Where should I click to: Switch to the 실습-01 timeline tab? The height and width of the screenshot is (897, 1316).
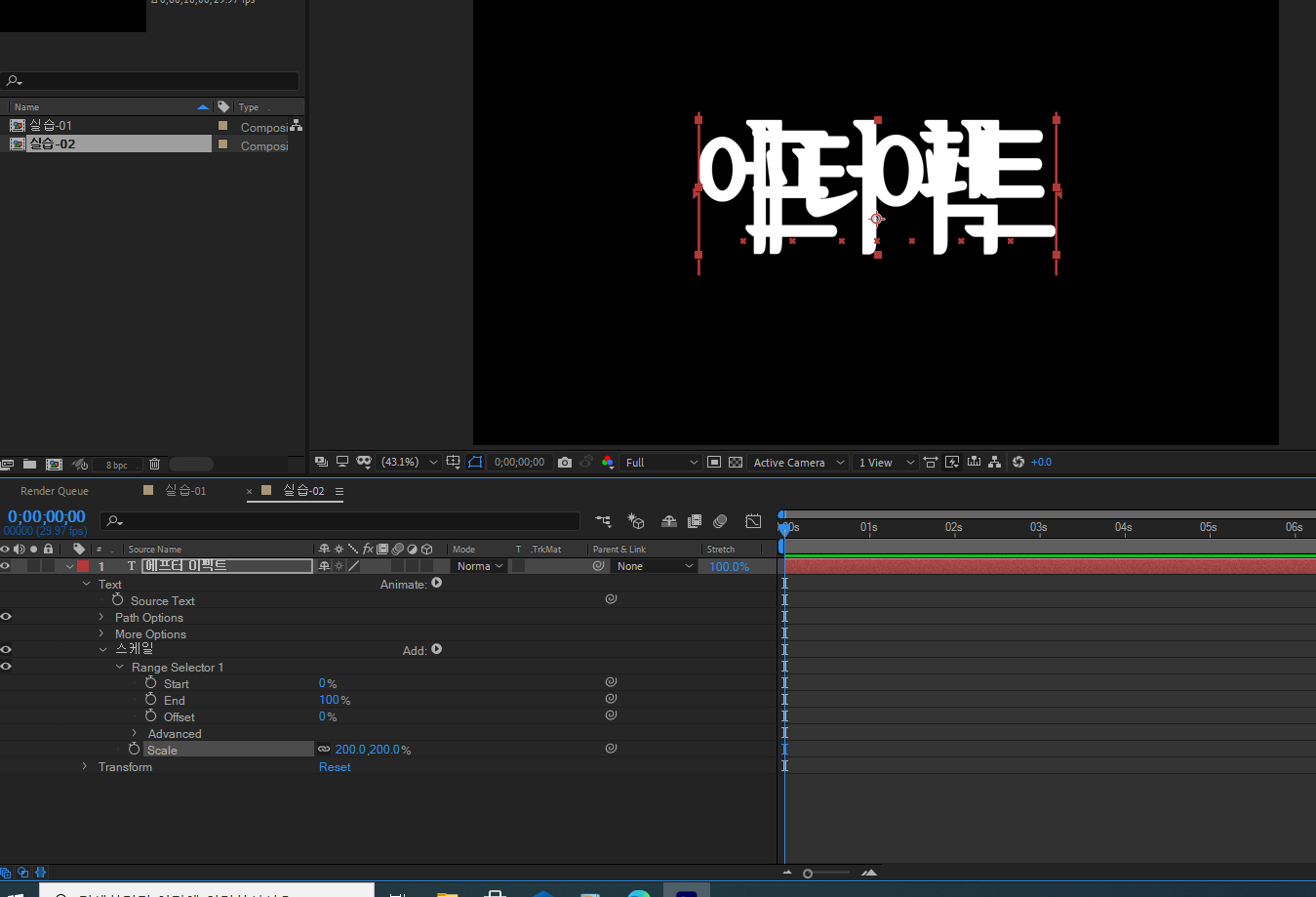pos(185,491)
